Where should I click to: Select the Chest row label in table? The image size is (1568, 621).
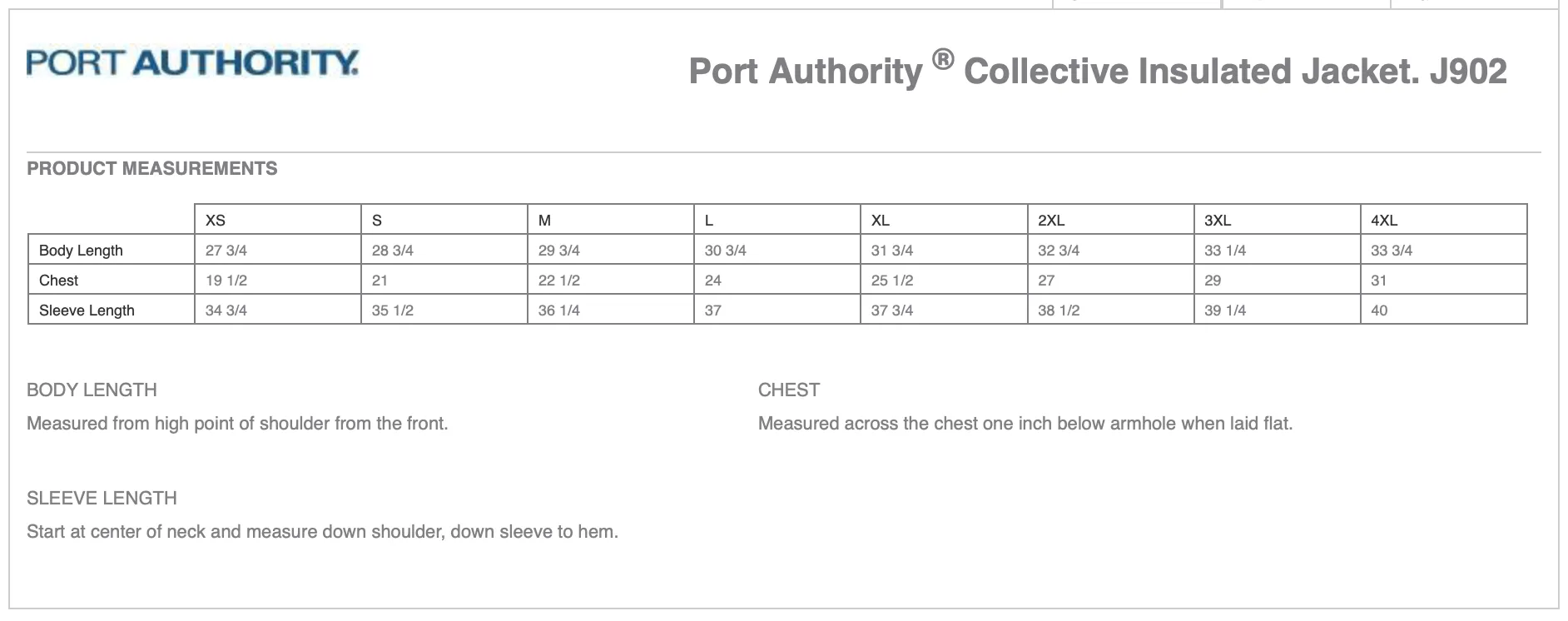(x=58, y=281)
